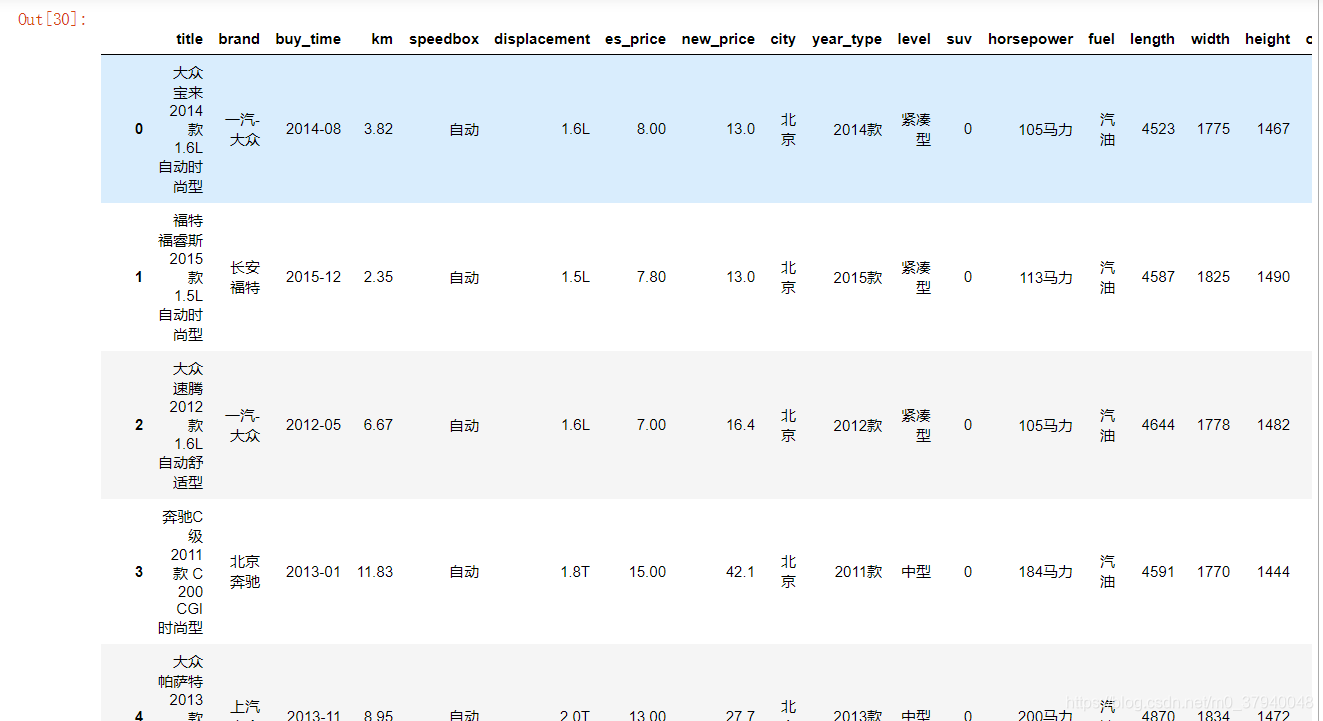Click buy_time cell '2014-08'

click(313, 129)
